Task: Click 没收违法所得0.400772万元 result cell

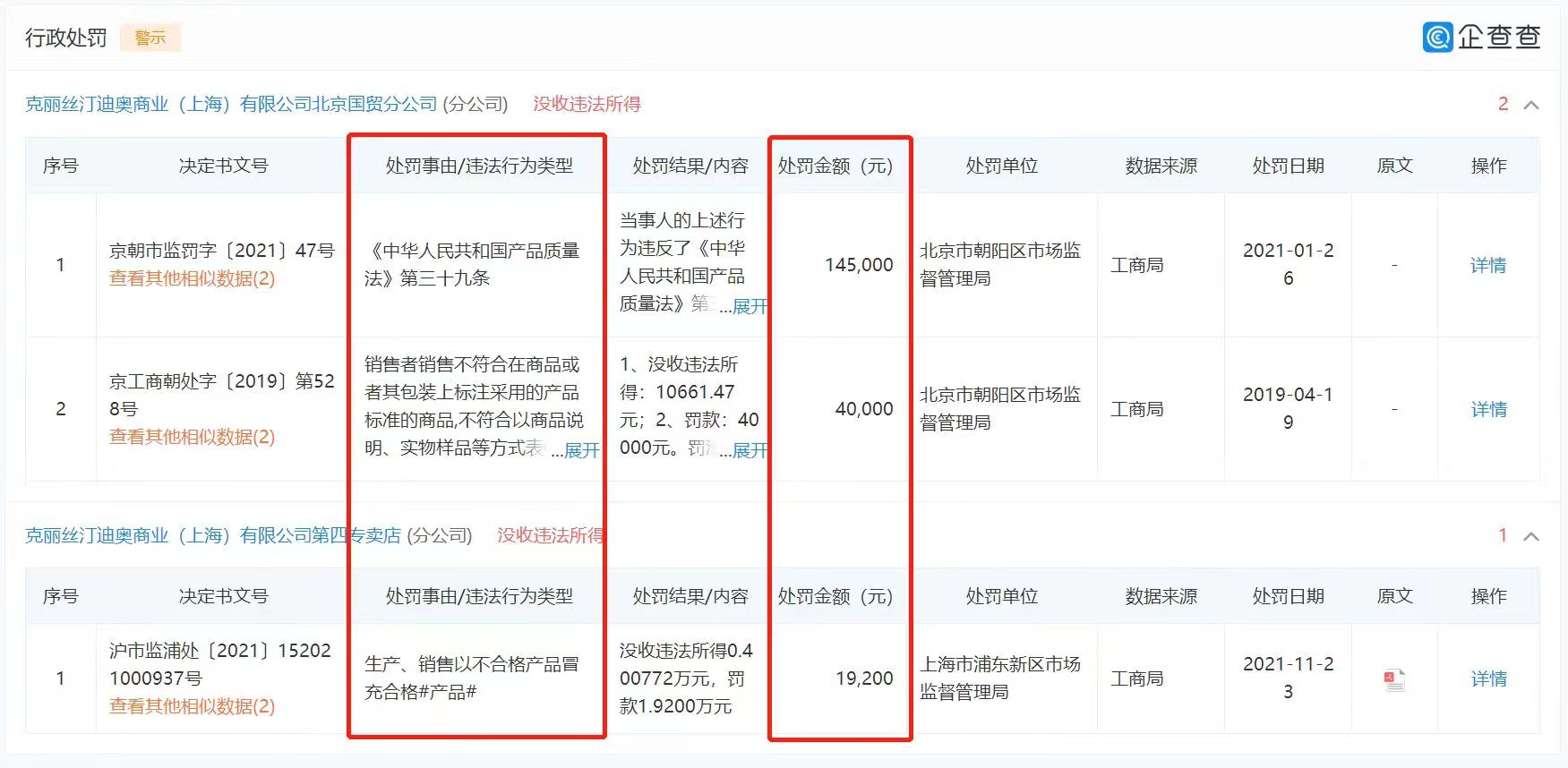Action: (687, 678)
